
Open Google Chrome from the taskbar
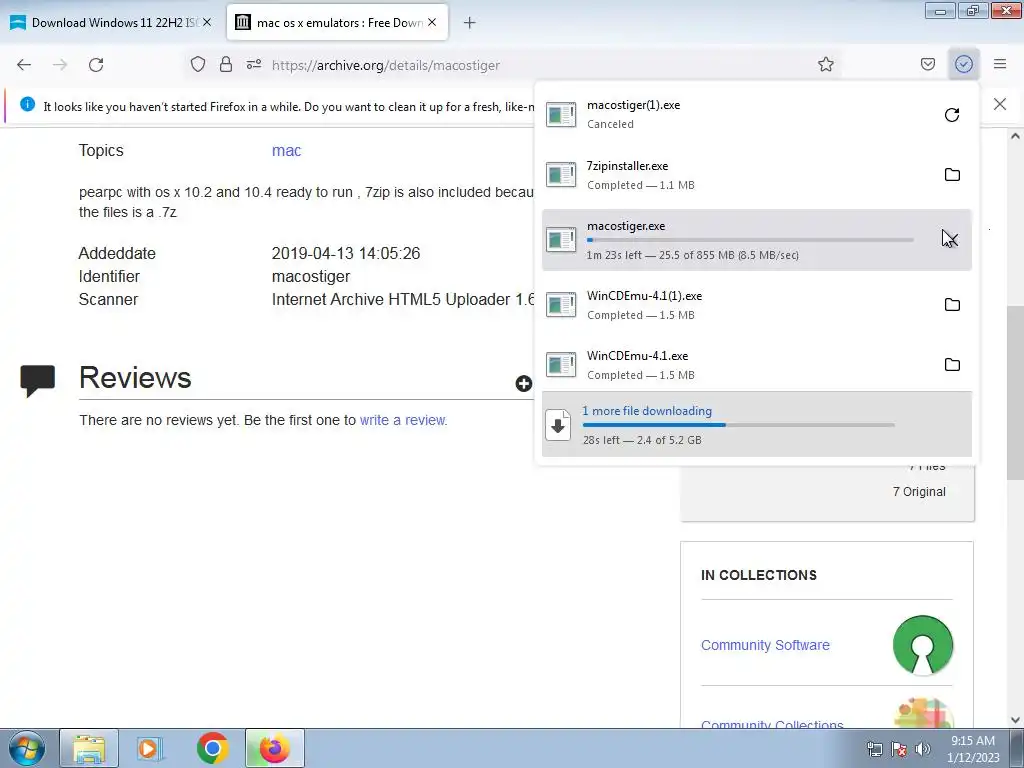(212, 748)
